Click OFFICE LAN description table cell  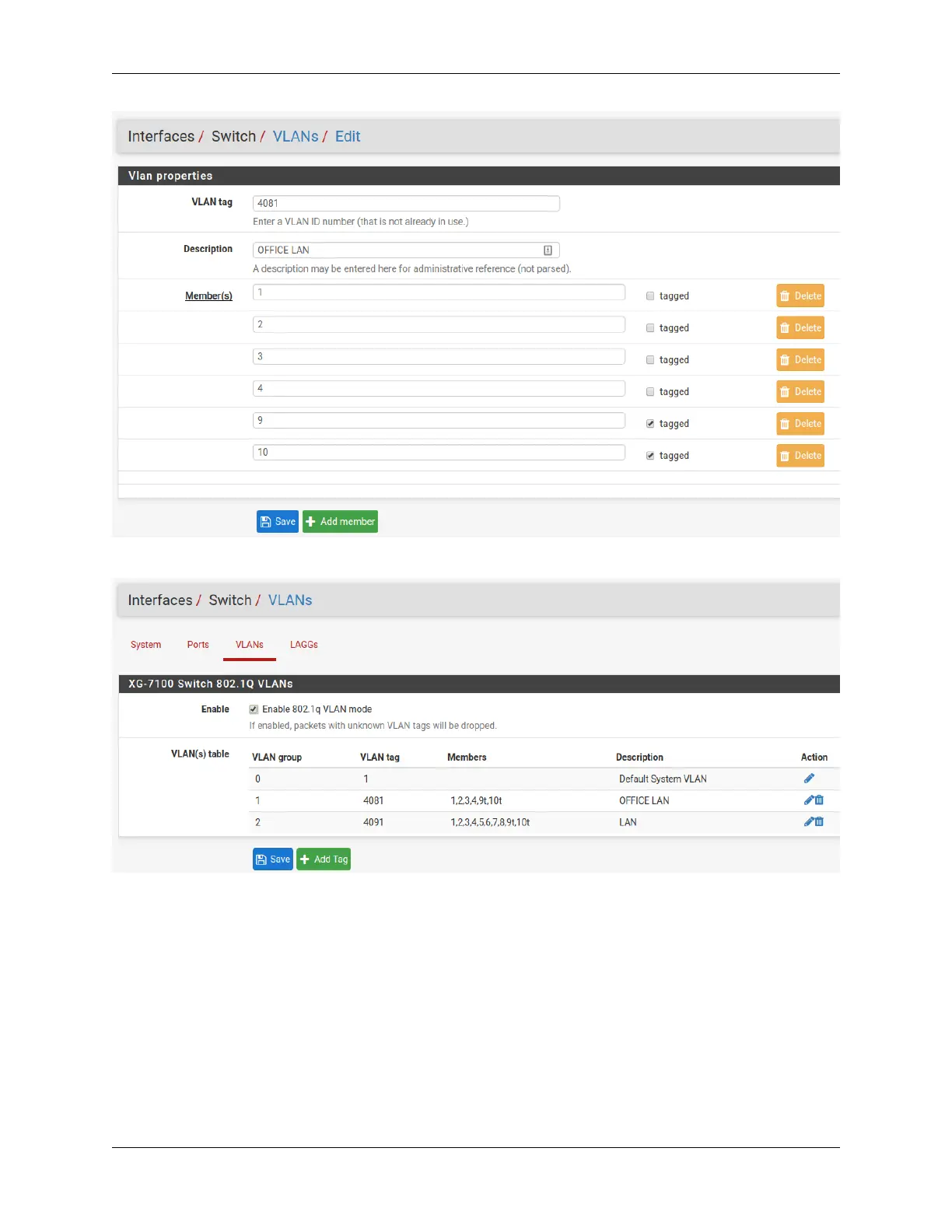(x=644, y=800)
